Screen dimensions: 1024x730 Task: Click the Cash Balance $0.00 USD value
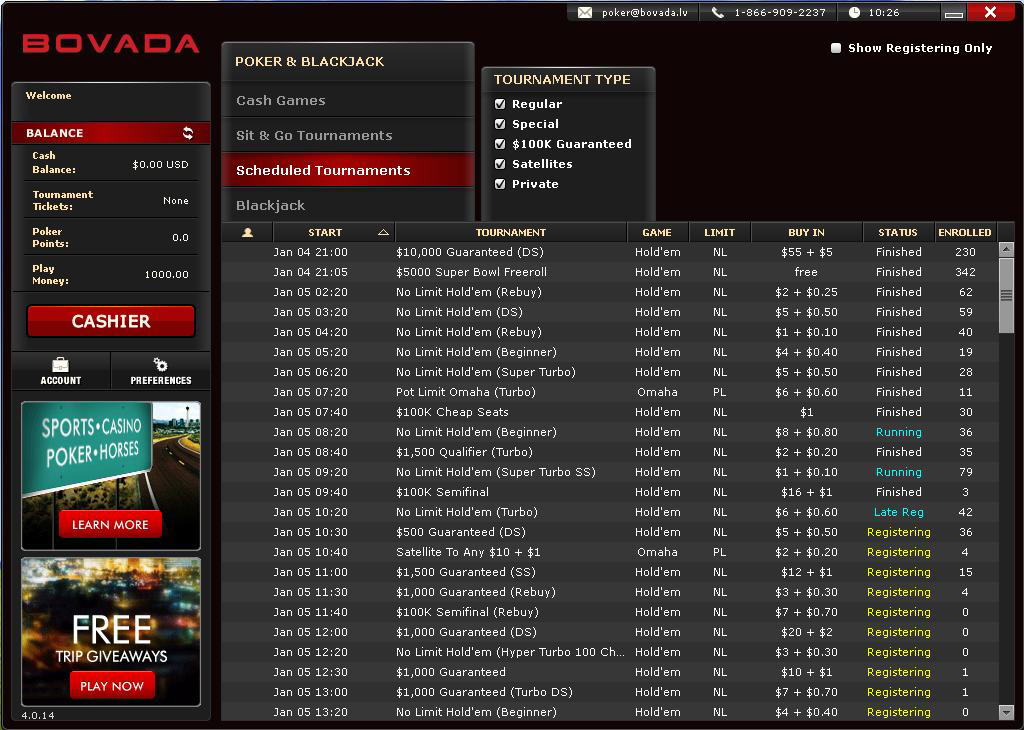160,165
